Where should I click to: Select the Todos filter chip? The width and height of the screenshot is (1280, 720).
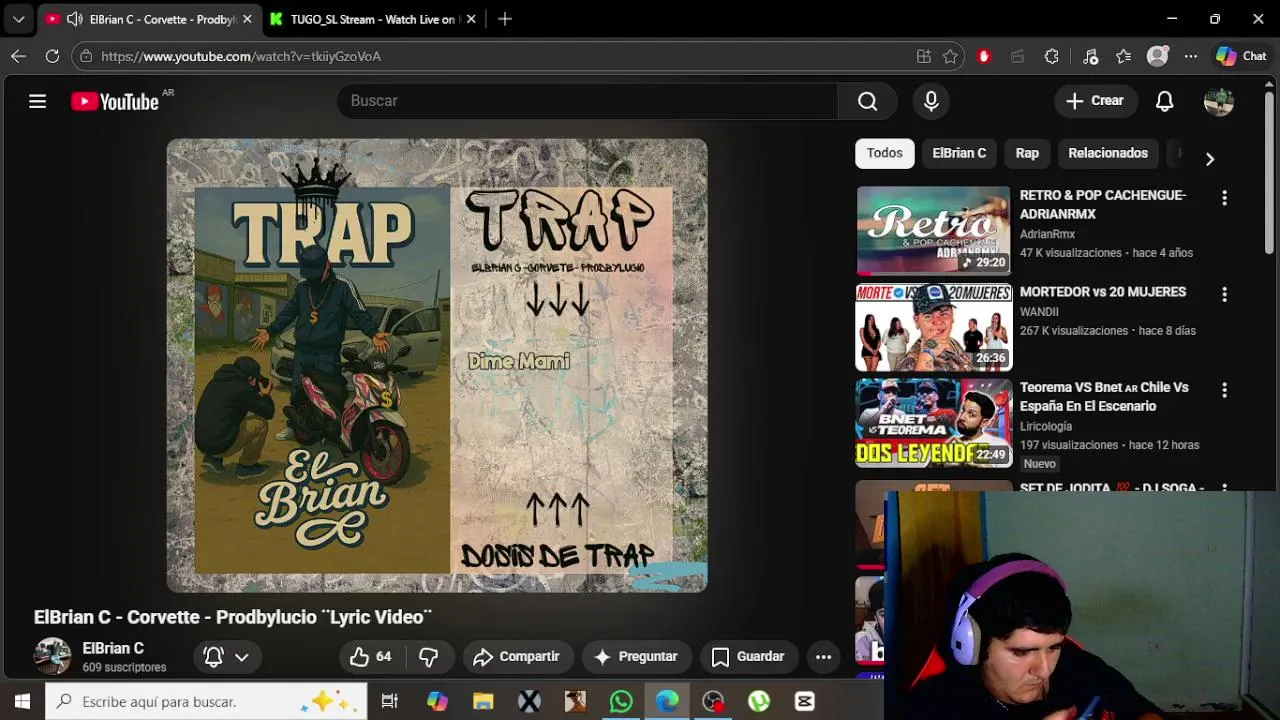click(884, 153)
